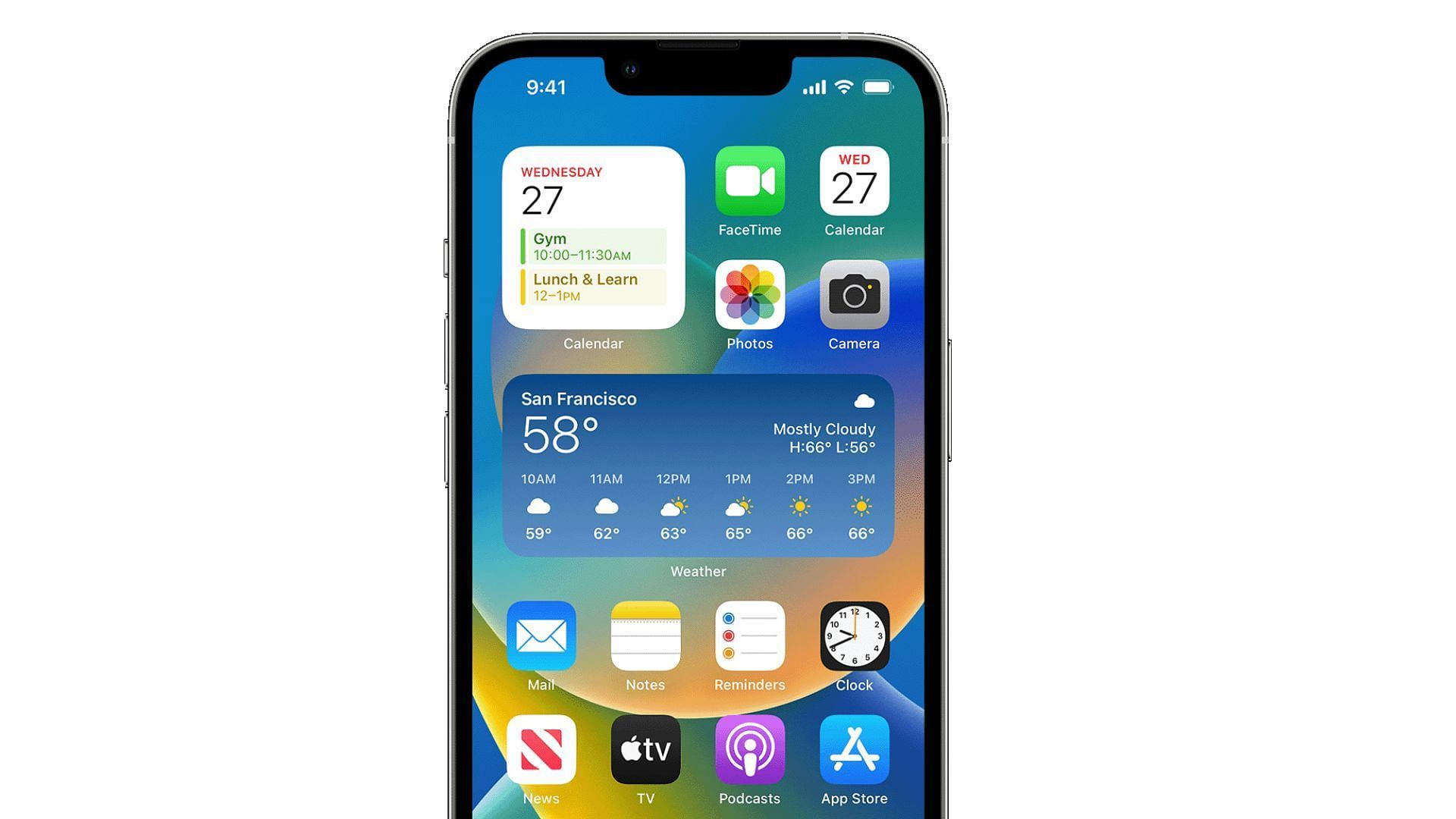The image size is (1456, 819).
Task: Open the News app
Action: coord(541,750)
